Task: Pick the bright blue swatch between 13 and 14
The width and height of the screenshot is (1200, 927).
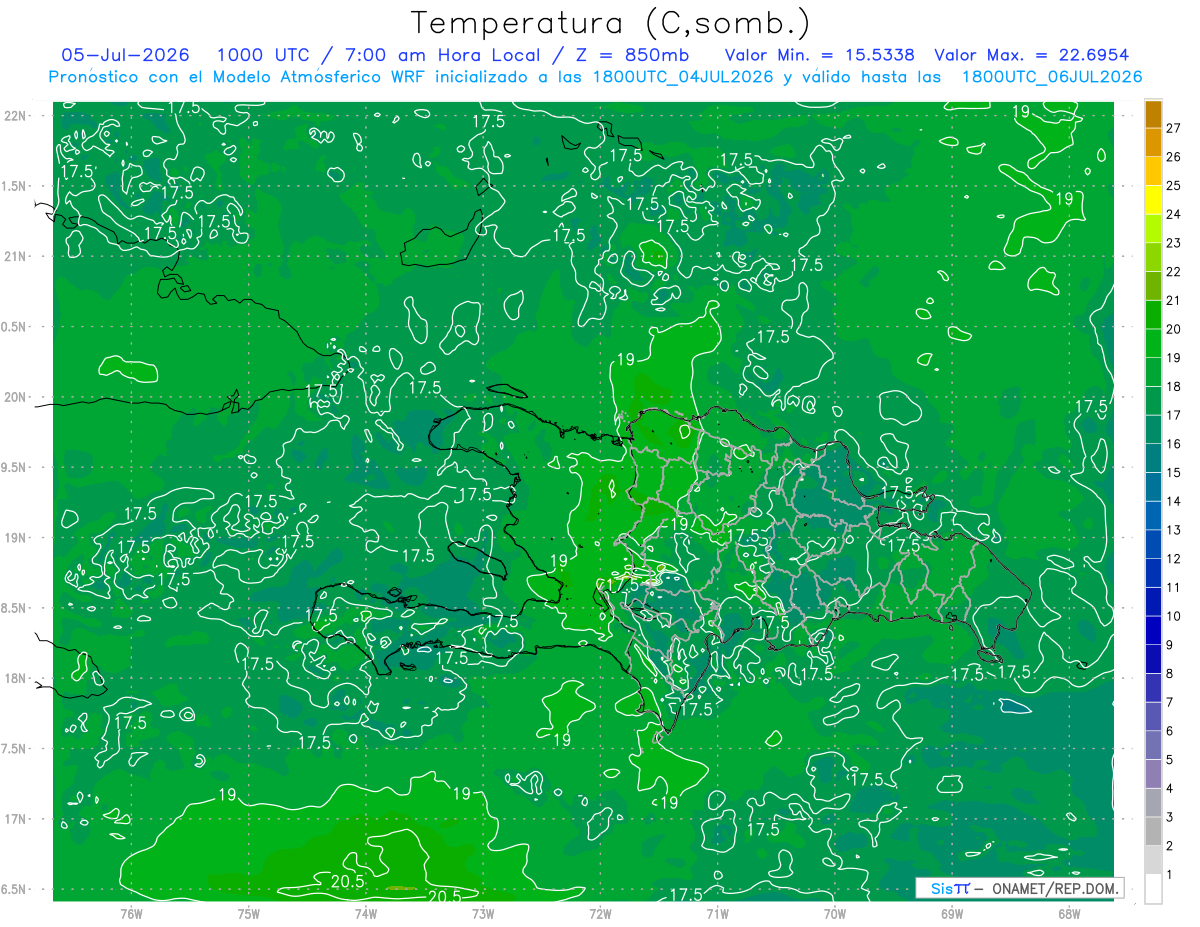Action: (1153, 516)
